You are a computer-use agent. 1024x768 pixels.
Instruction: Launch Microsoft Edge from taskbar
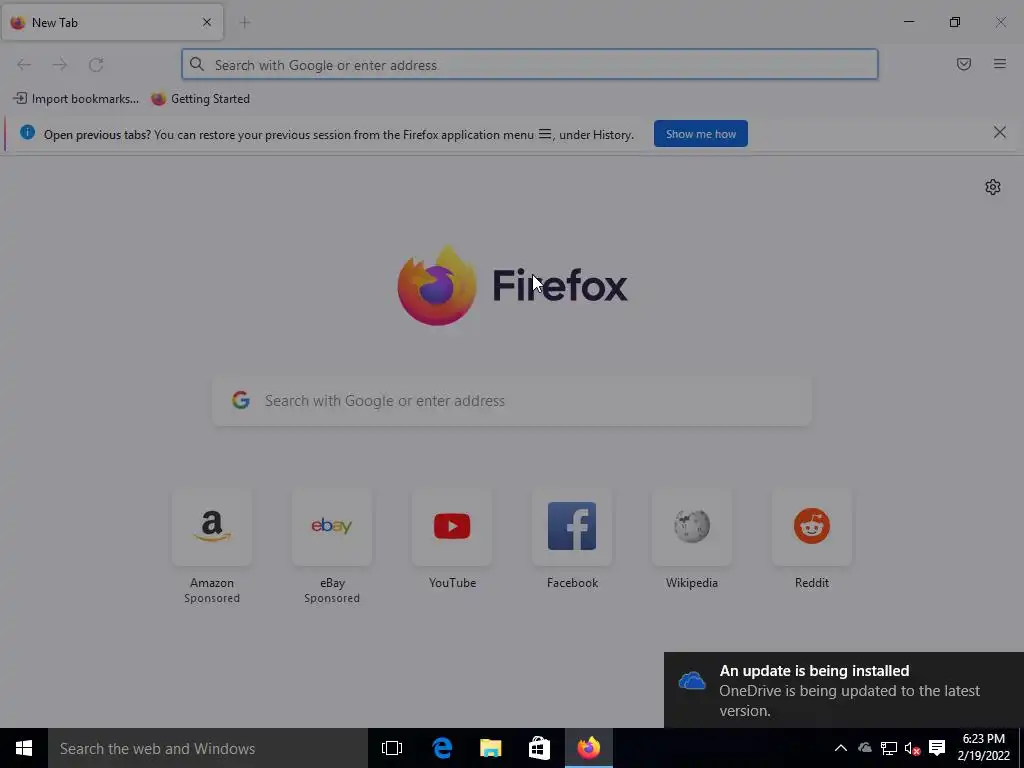click(x=442, y=748)
